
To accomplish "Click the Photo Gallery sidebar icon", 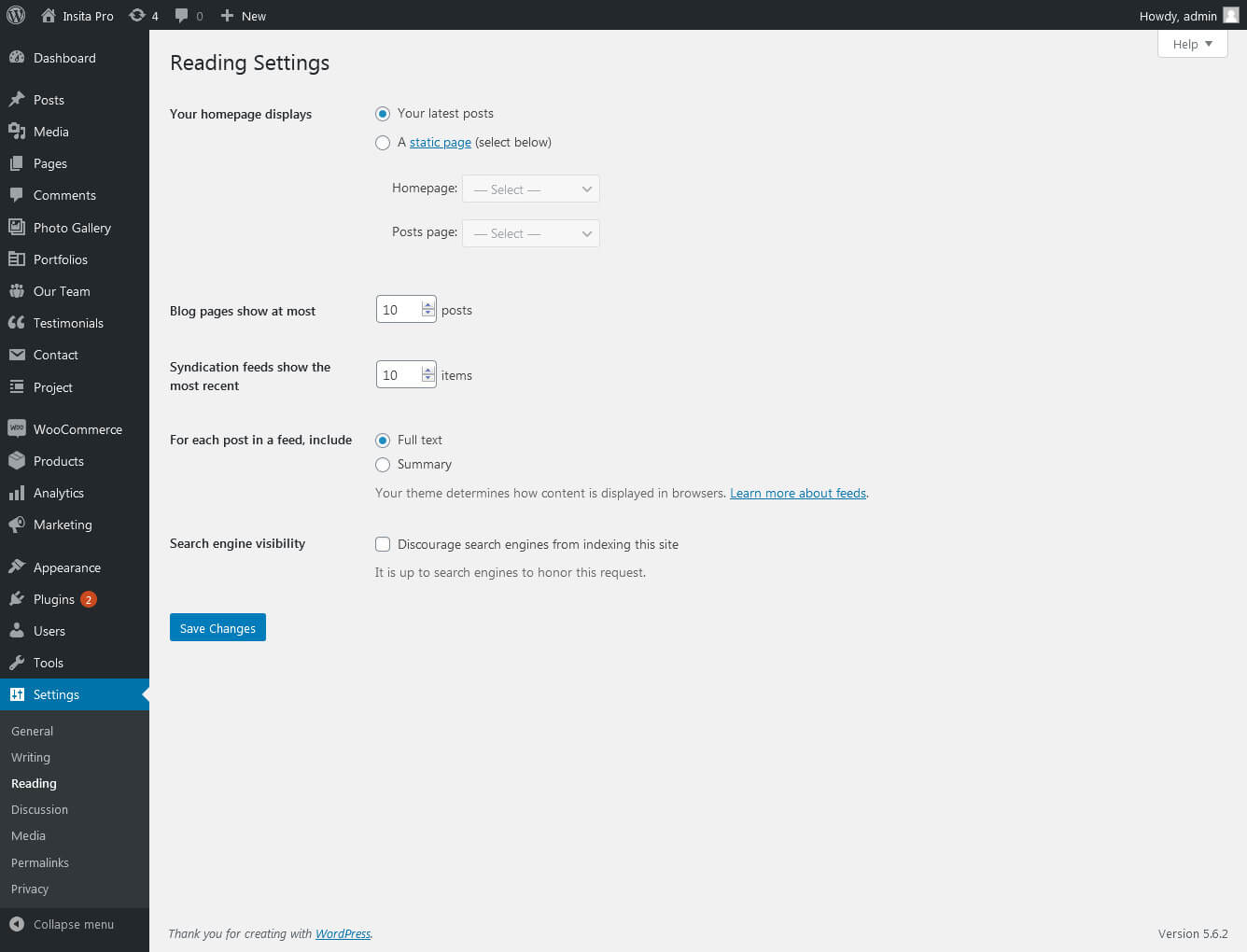I will coord(17,227).
